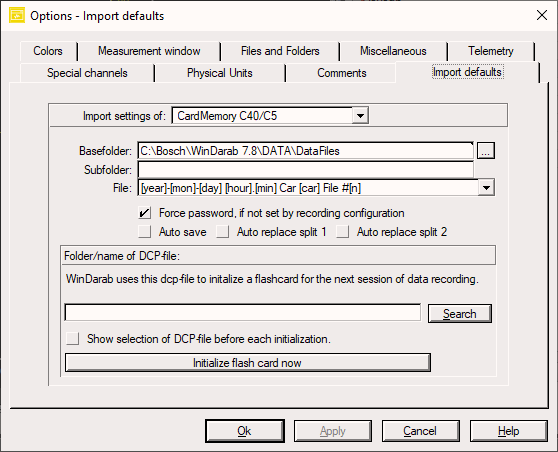Enable Auto replace split 1
Viewport: 558px width, 452px height.
223,232
